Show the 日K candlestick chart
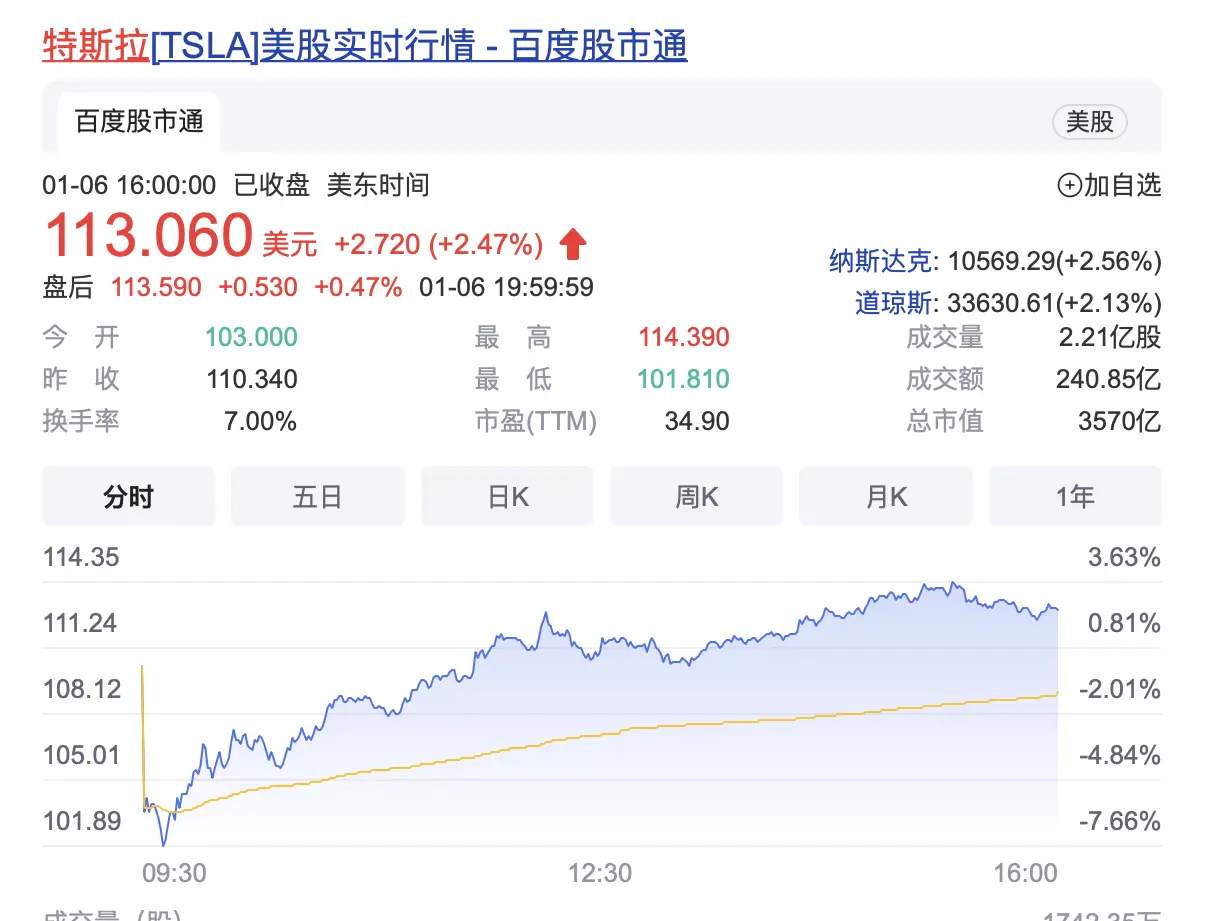 tap(507, 496)
